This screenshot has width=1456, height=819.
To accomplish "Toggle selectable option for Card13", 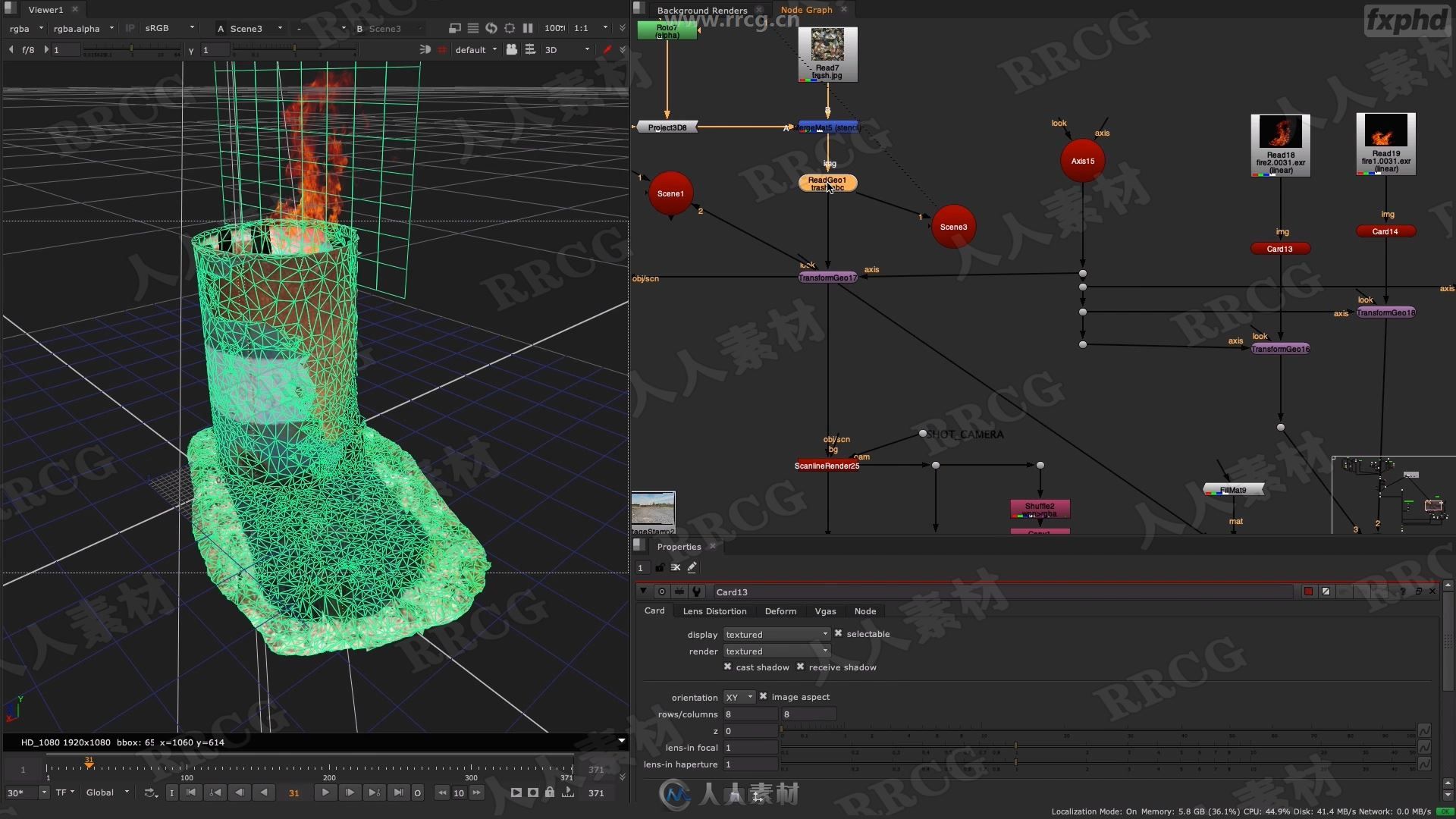I will point(839,633).
